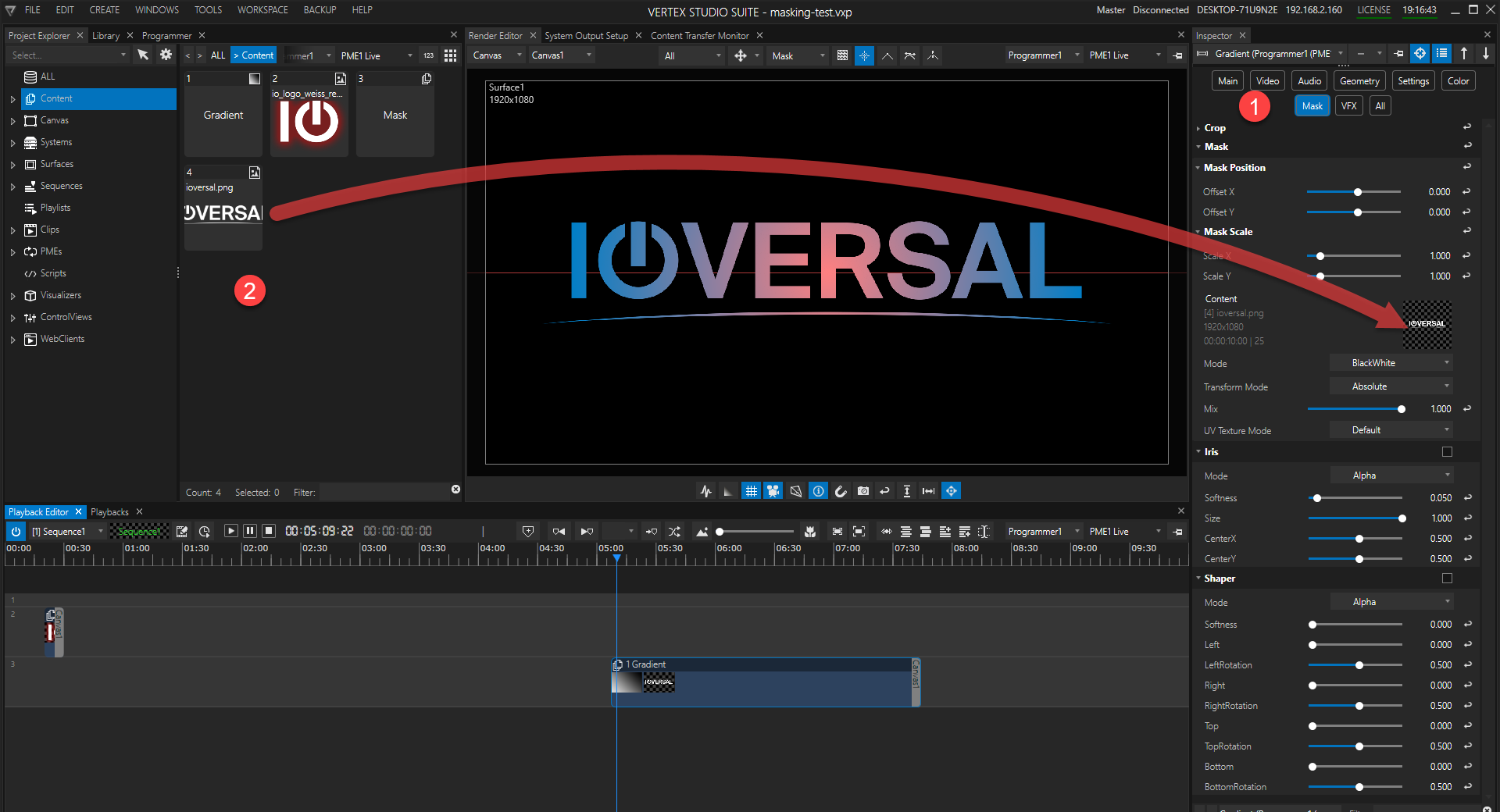Reset Offset X value
Screen dimensions: 1500x812
1466,192
